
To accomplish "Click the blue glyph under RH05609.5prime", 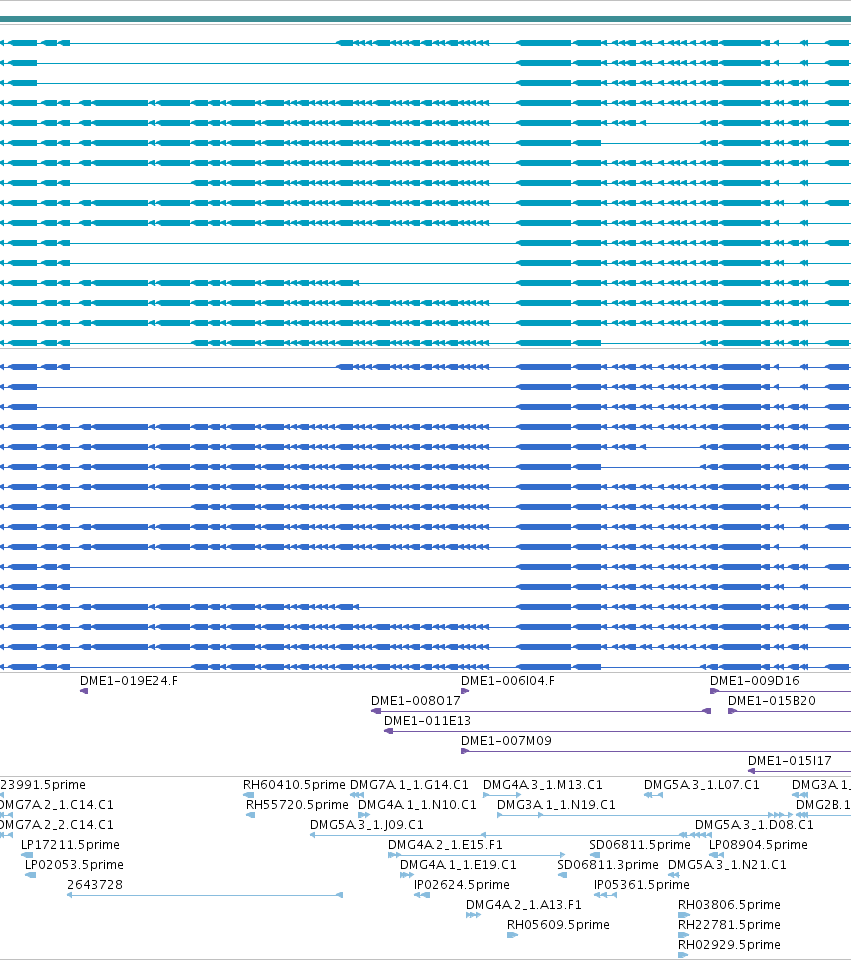I will click(x=512, y=935).
